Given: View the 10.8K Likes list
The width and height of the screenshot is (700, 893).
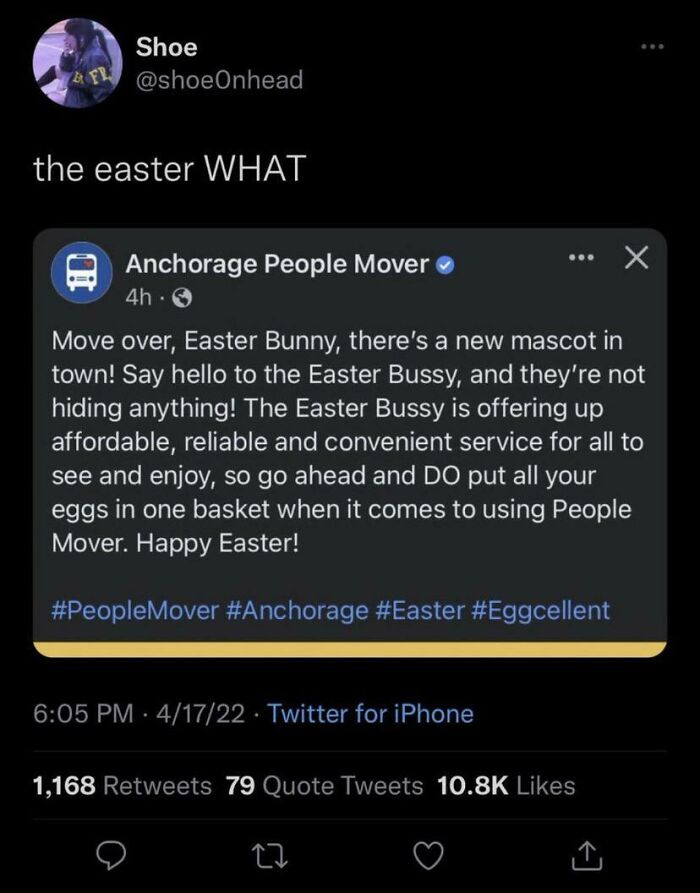Looking at the screenshot, I should click(x=506, y=785).
